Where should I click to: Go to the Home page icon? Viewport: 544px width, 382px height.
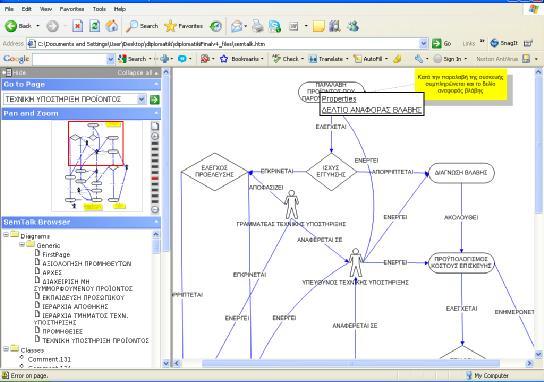(x=112, y=26)
